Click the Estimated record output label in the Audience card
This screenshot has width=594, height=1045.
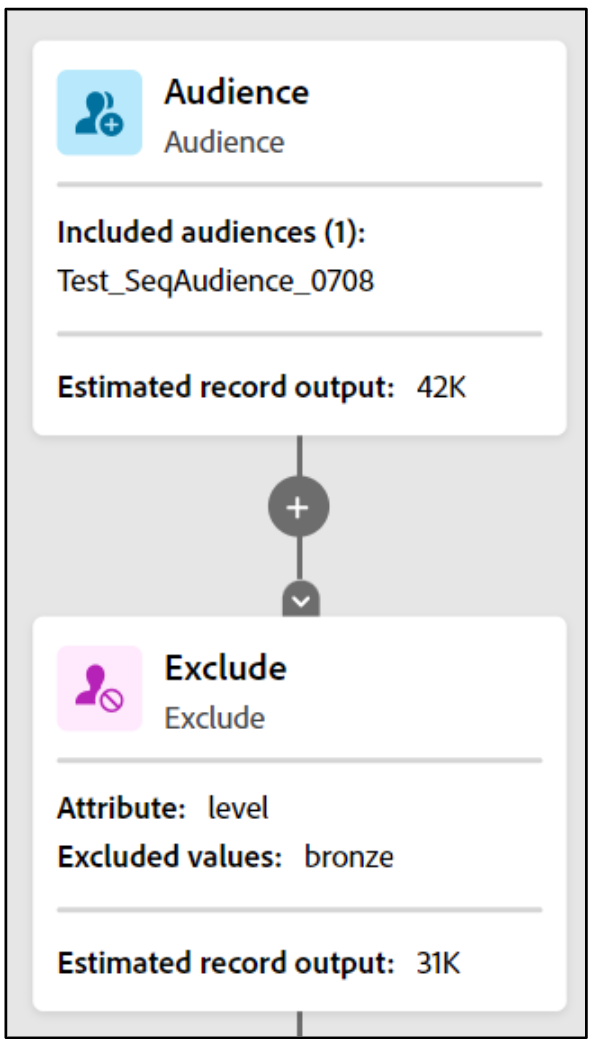point(226,387)
